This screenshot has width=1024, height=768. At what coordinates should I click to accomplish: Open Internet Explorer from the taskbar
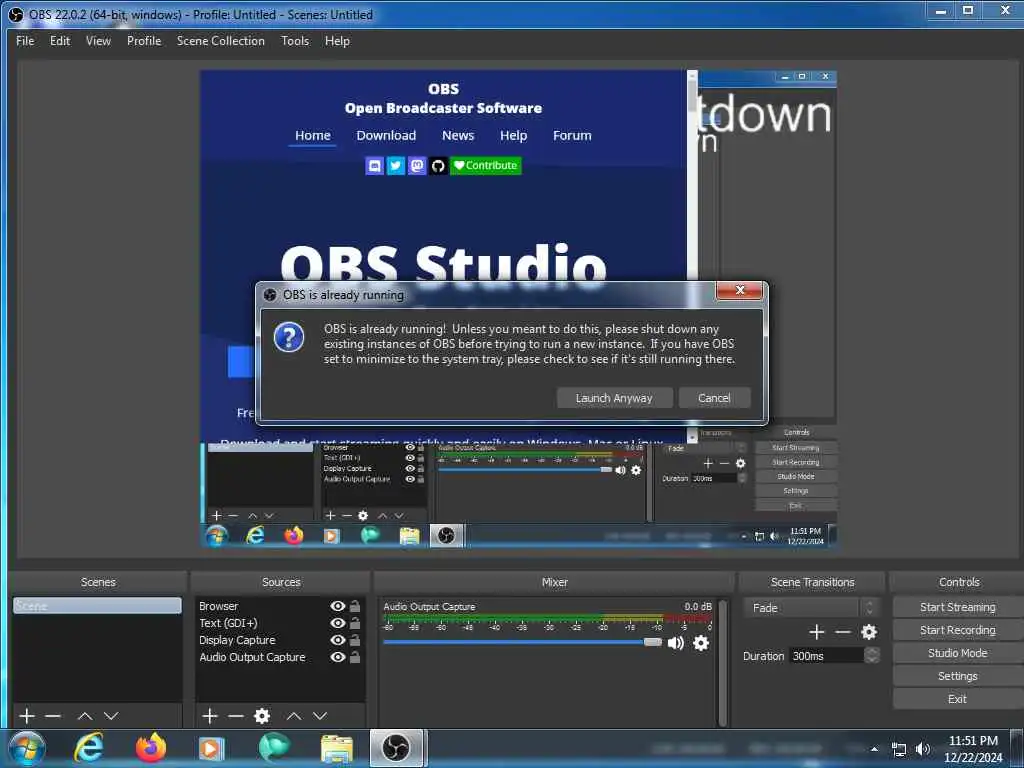tap(88, 748)
